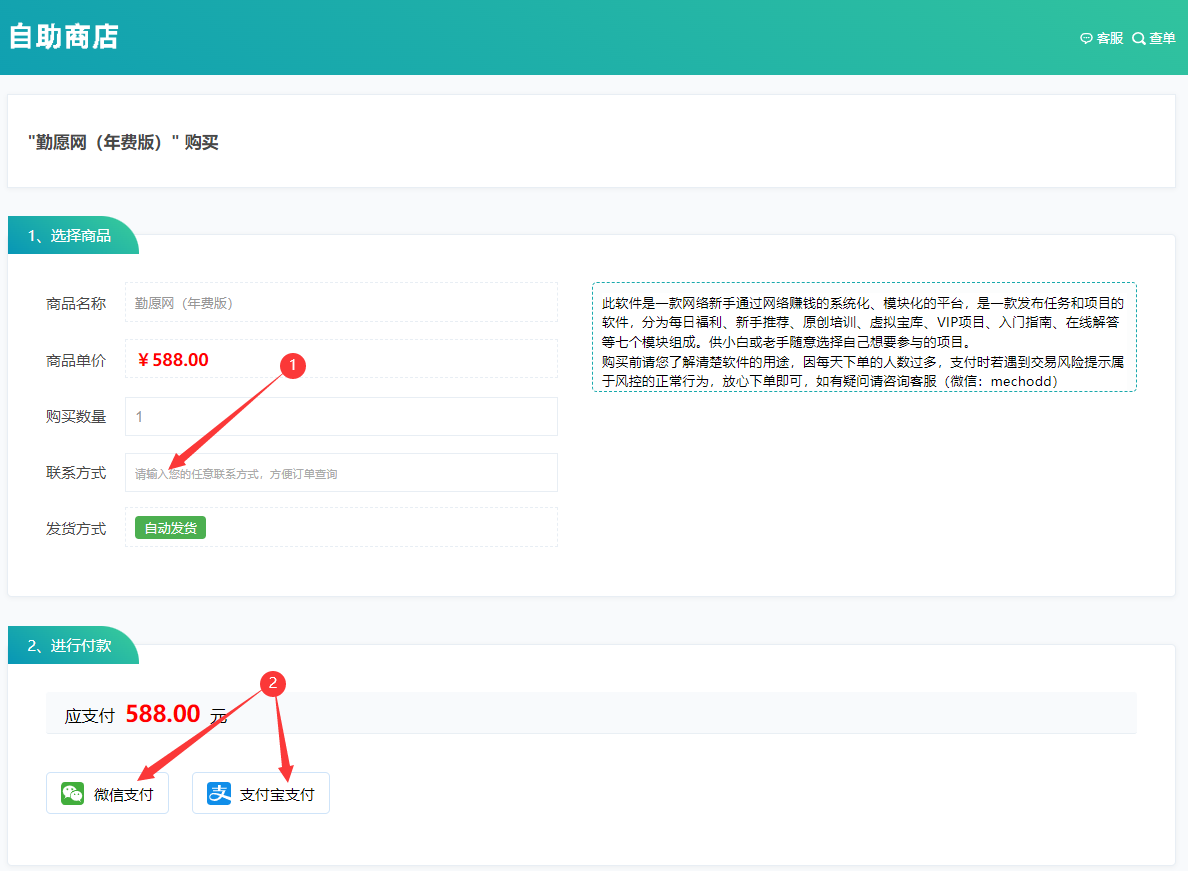Screen dimensions: 1188x871
Task: Focus the 购买数量 quantity input
Action: (340, 416)
